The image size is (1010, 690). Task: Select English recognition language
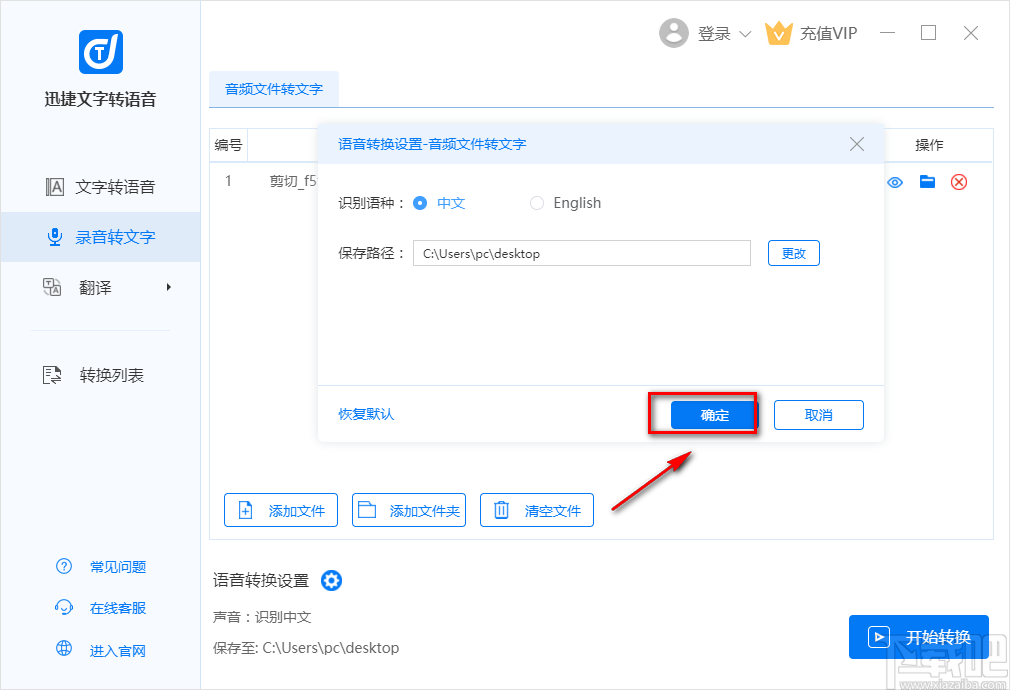(536, 202)
